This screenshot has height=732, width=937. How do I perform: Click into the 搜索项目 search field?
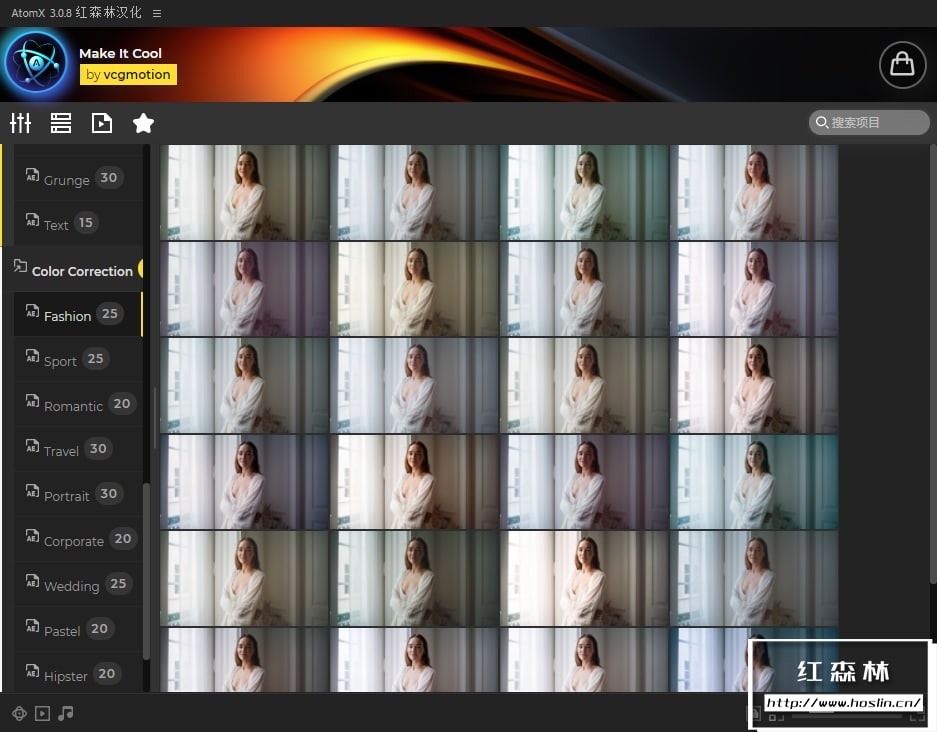(x=869, y=122)
